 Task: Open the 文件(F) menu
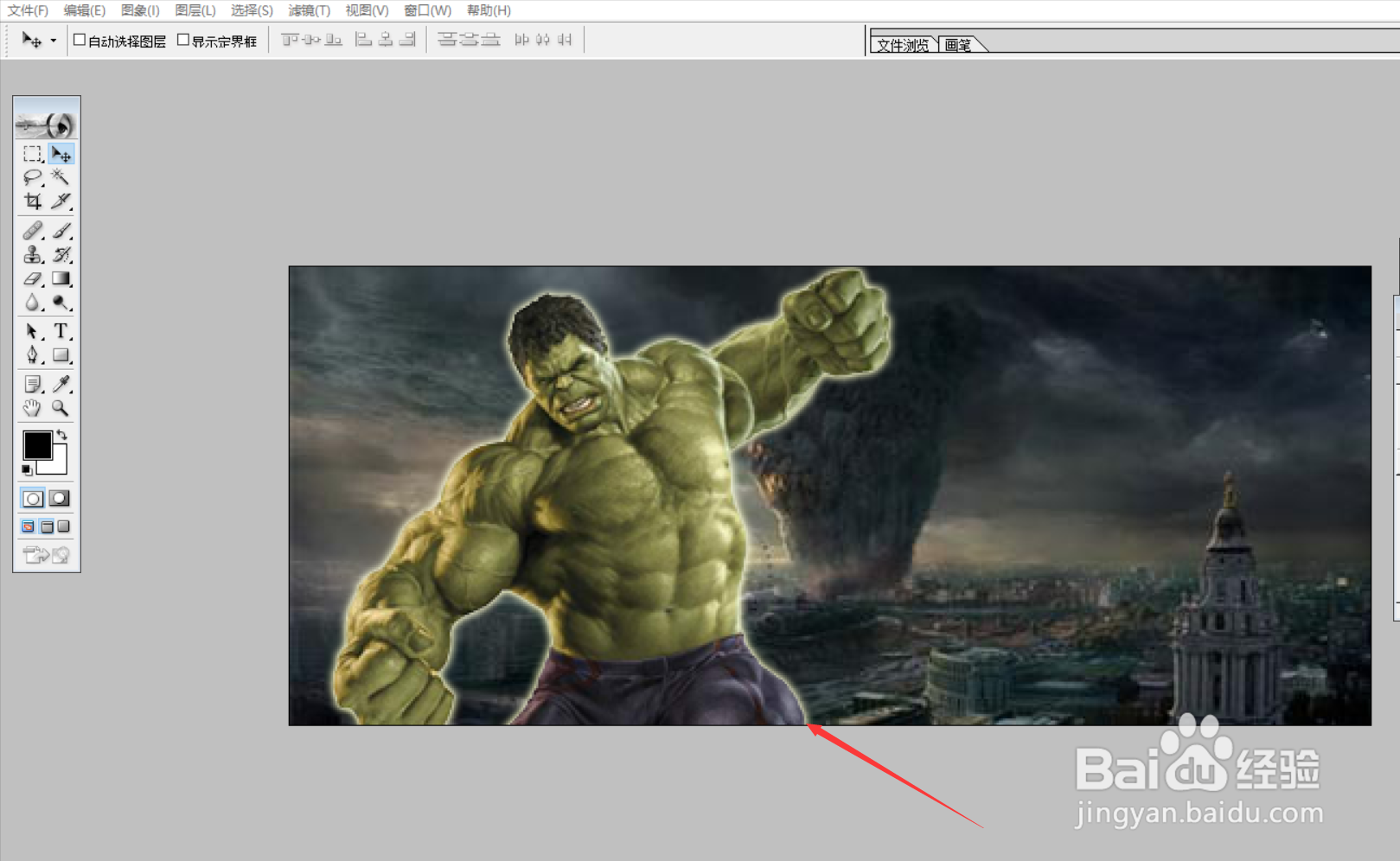[x=28, y=10]
